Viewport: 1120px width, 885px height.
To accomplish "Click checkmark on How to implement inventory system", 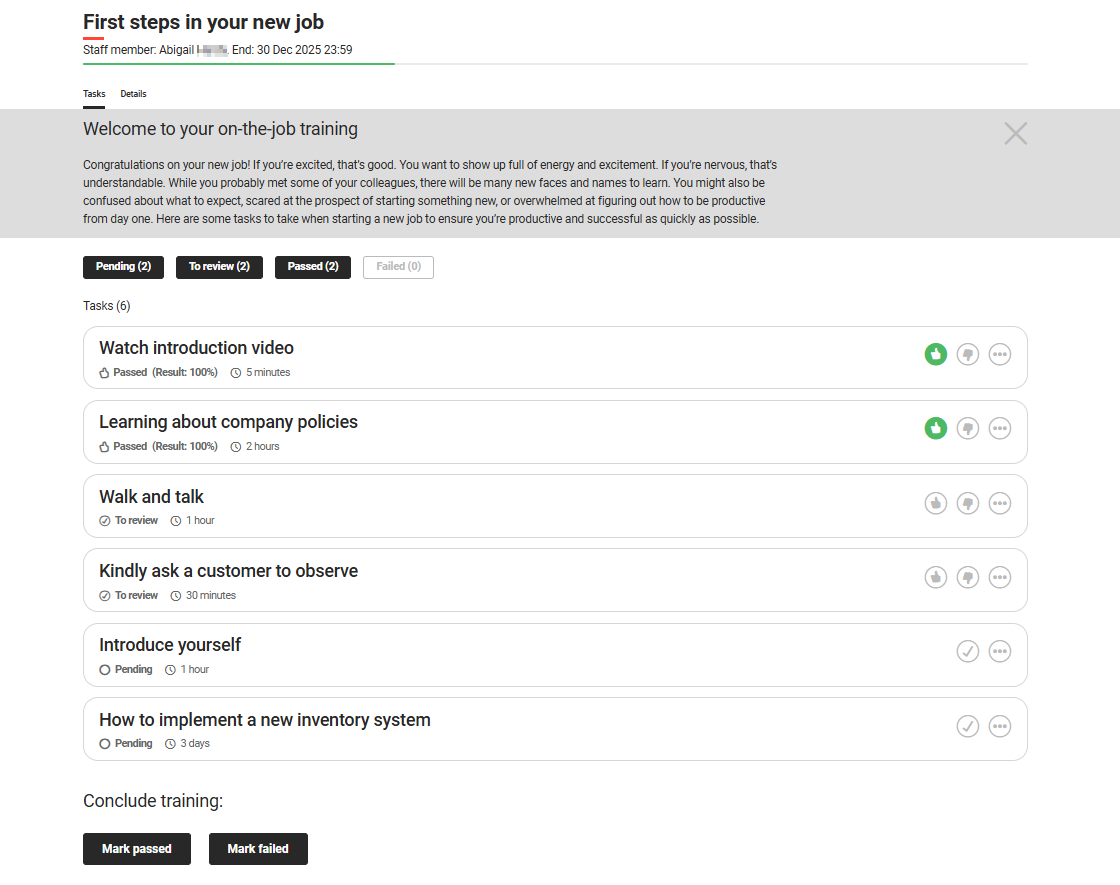I will click(x=967, y=726).
